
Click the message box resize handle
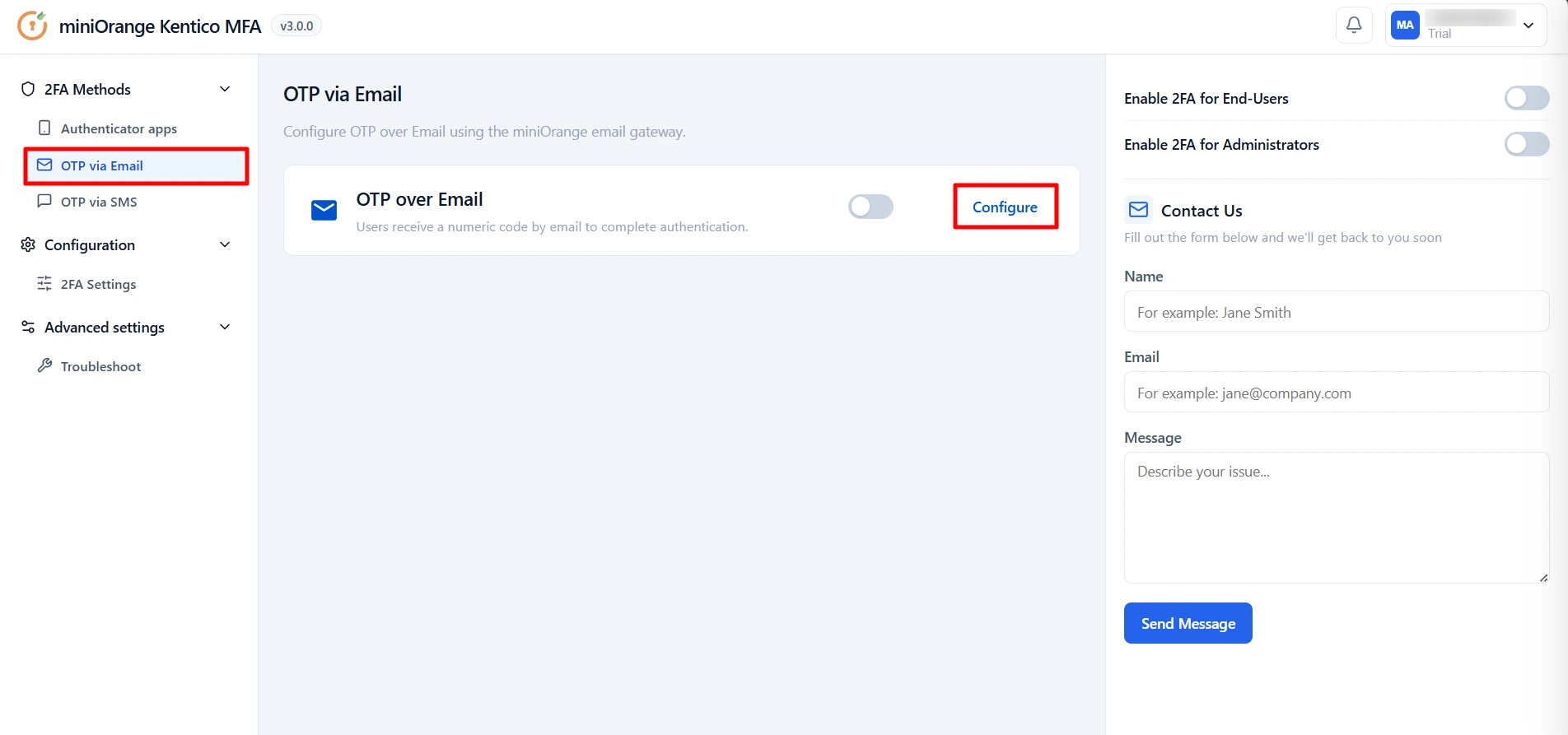1543,578
